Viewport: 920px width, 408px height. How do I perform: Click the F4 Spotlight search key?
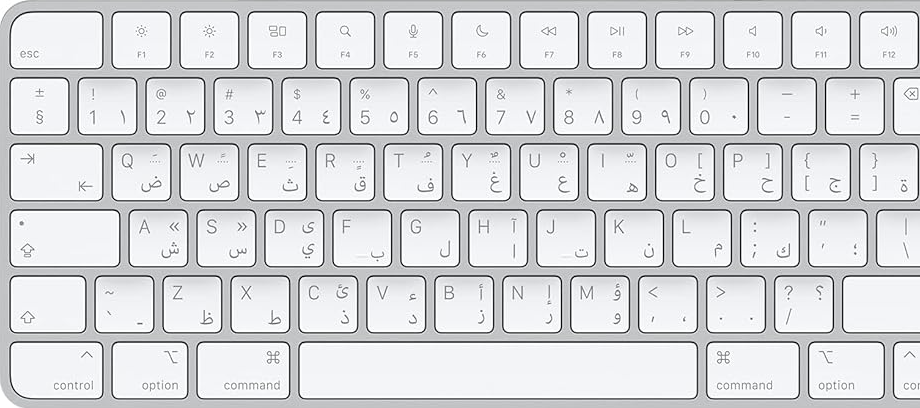pos(345,40)
